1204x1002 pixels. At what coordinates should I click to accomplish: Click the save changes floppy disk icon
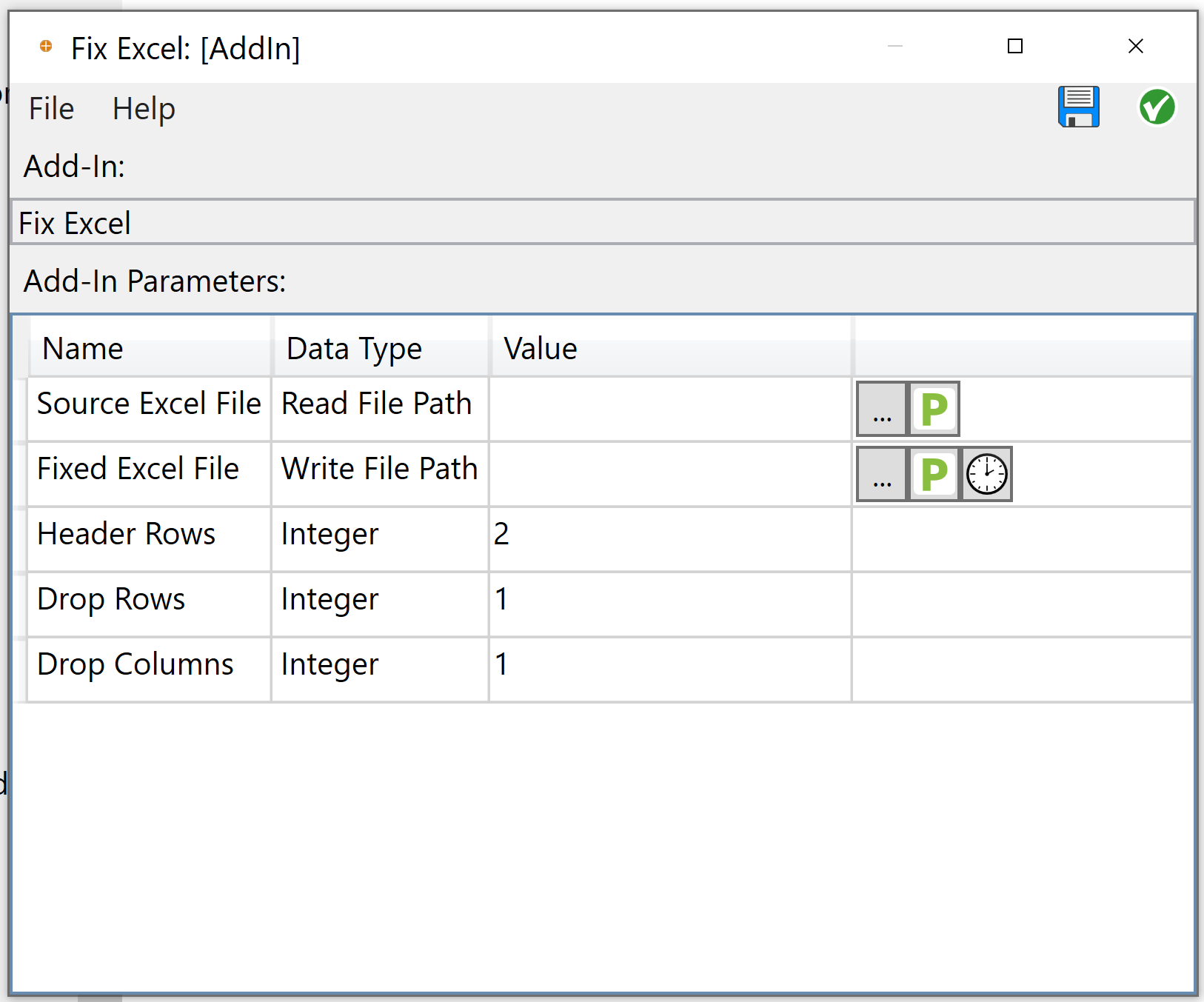tap(1079, 107)
